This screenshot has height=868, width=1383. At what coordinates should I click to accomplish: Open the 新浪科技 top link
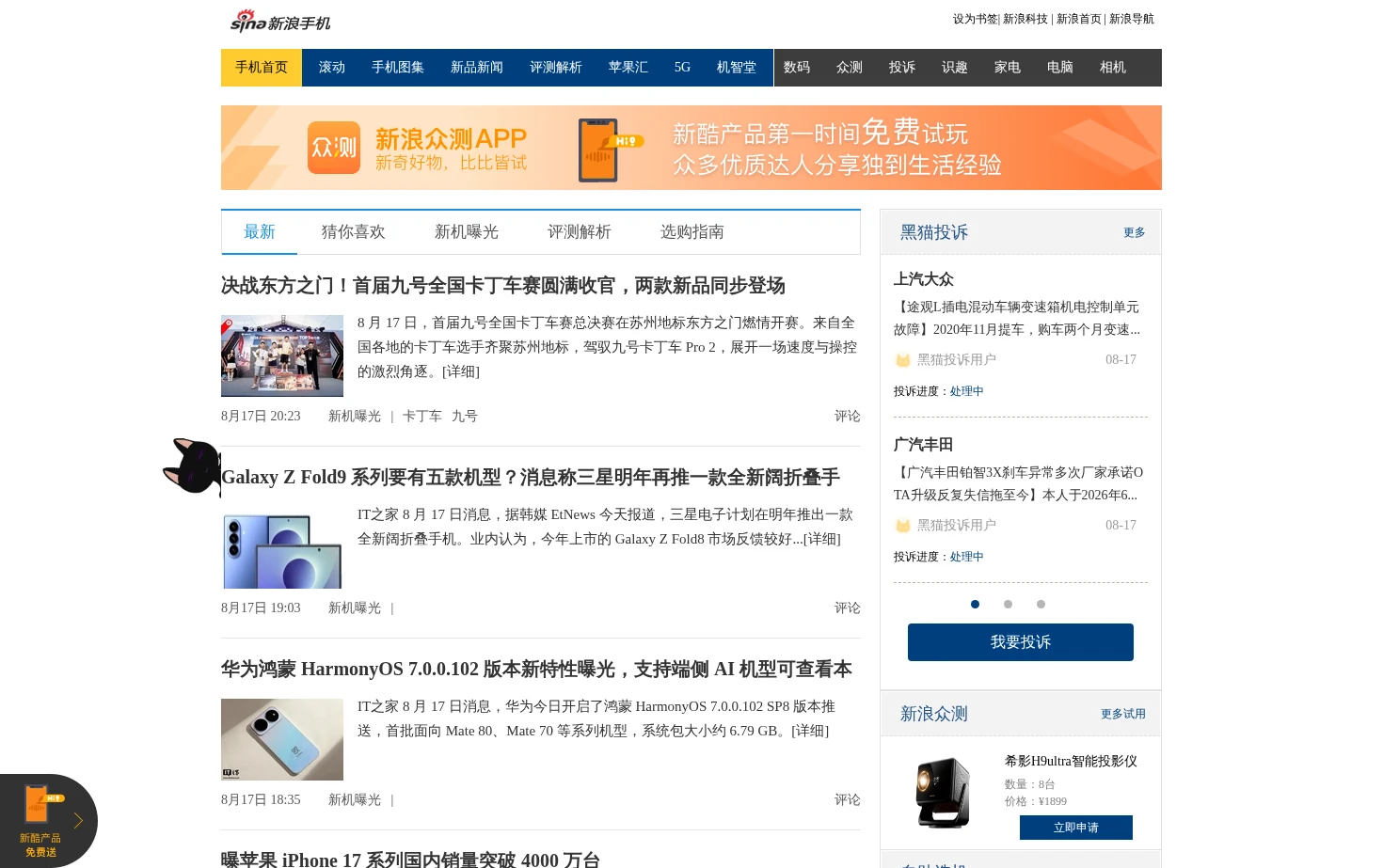pyautogui.click(x=1025, y=19)
